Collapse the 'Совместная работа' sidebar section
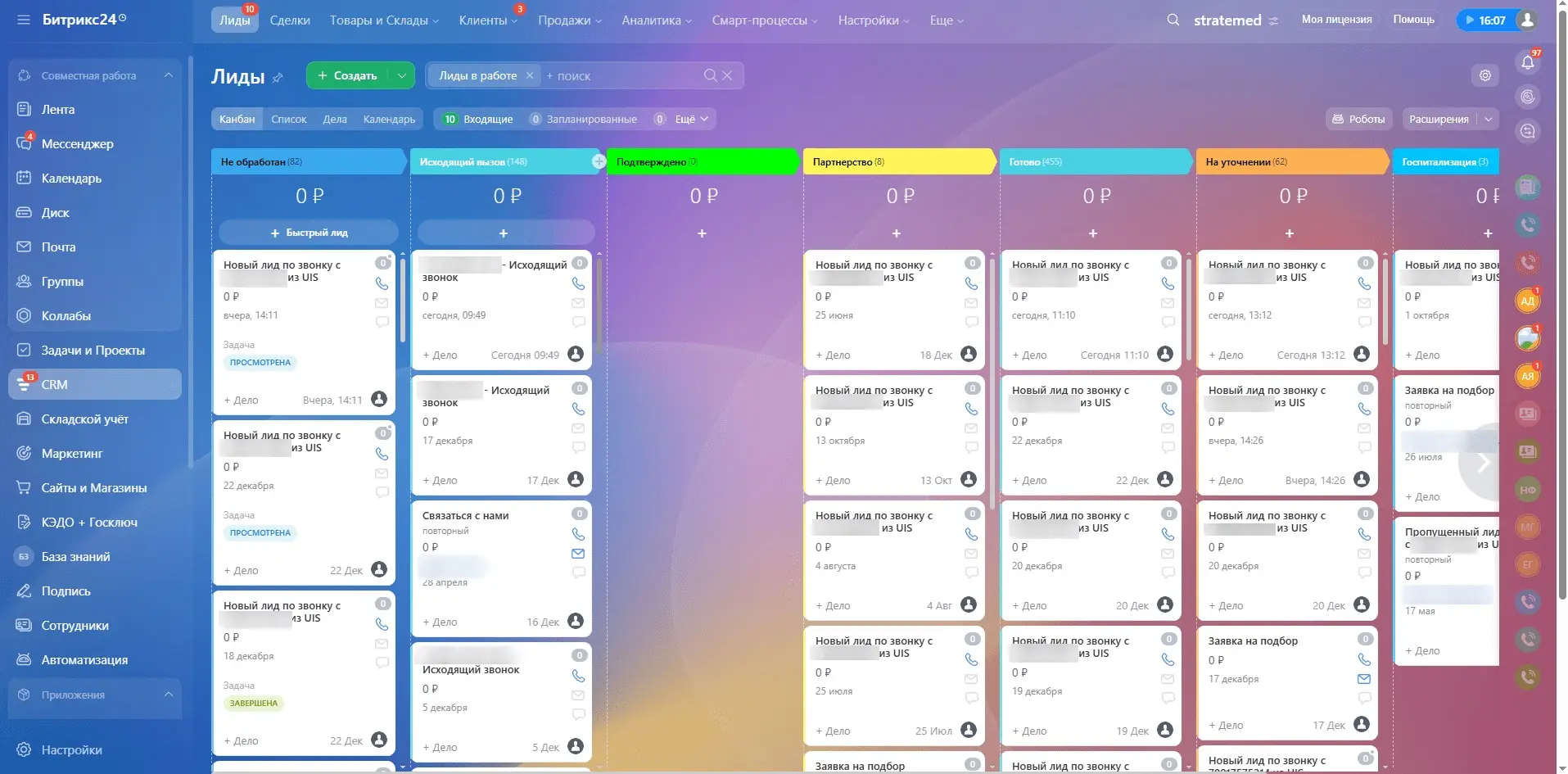1568x774 pixels. pos(169,75)
